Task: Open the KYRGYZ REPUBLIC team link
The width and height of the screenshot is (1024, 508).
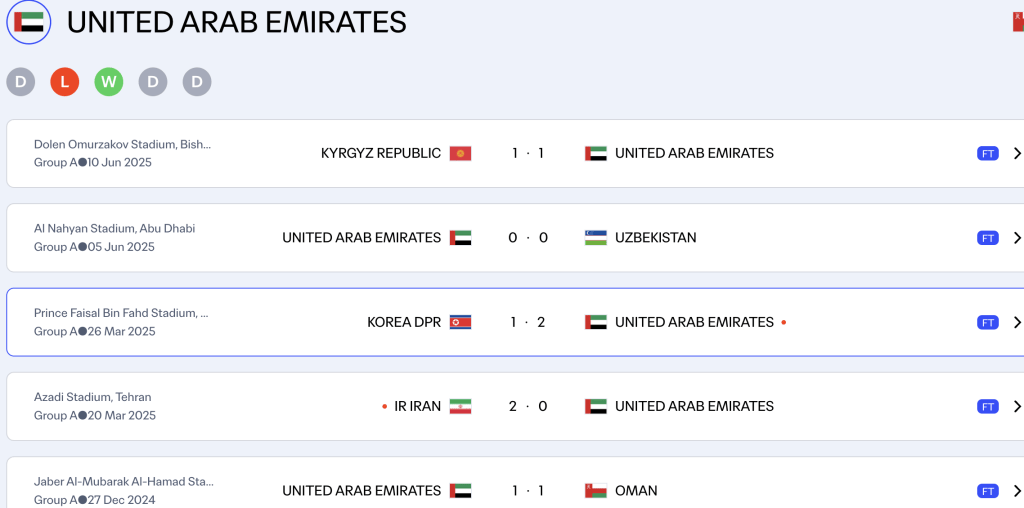Action: click(x=380, y=153)
